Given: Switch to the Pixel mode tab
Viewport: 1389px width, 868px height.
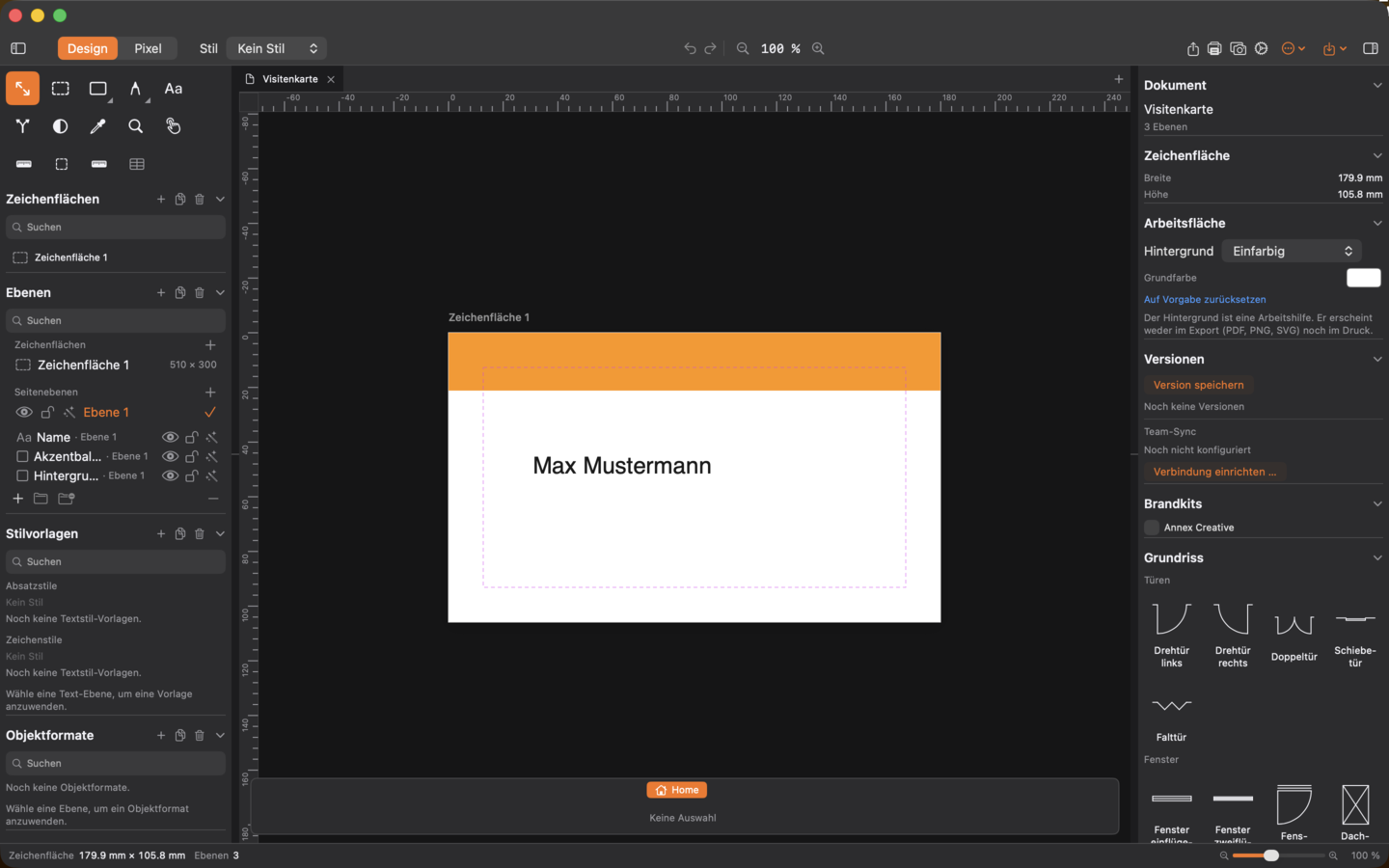Looking at the screenshot, I should [148, 48].
